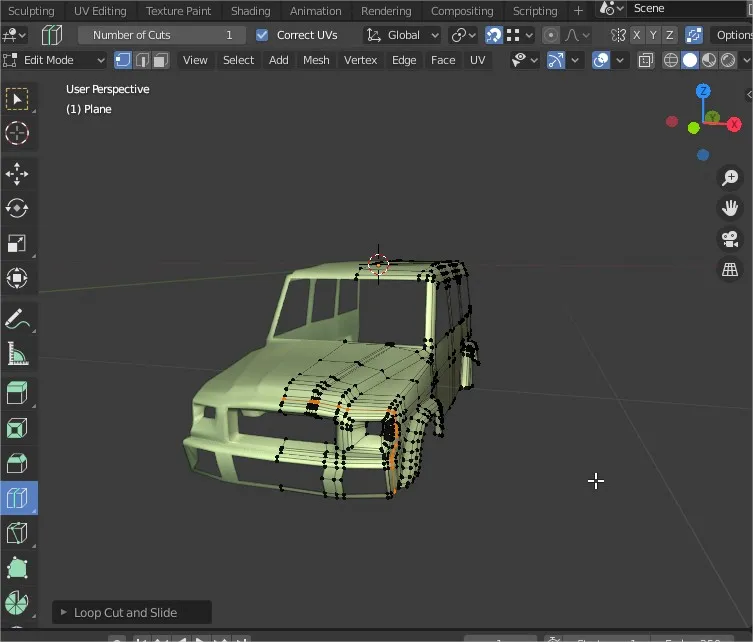Select the Scale tool
The width and height of the screenshot is (753, 642).
[17, 243]
